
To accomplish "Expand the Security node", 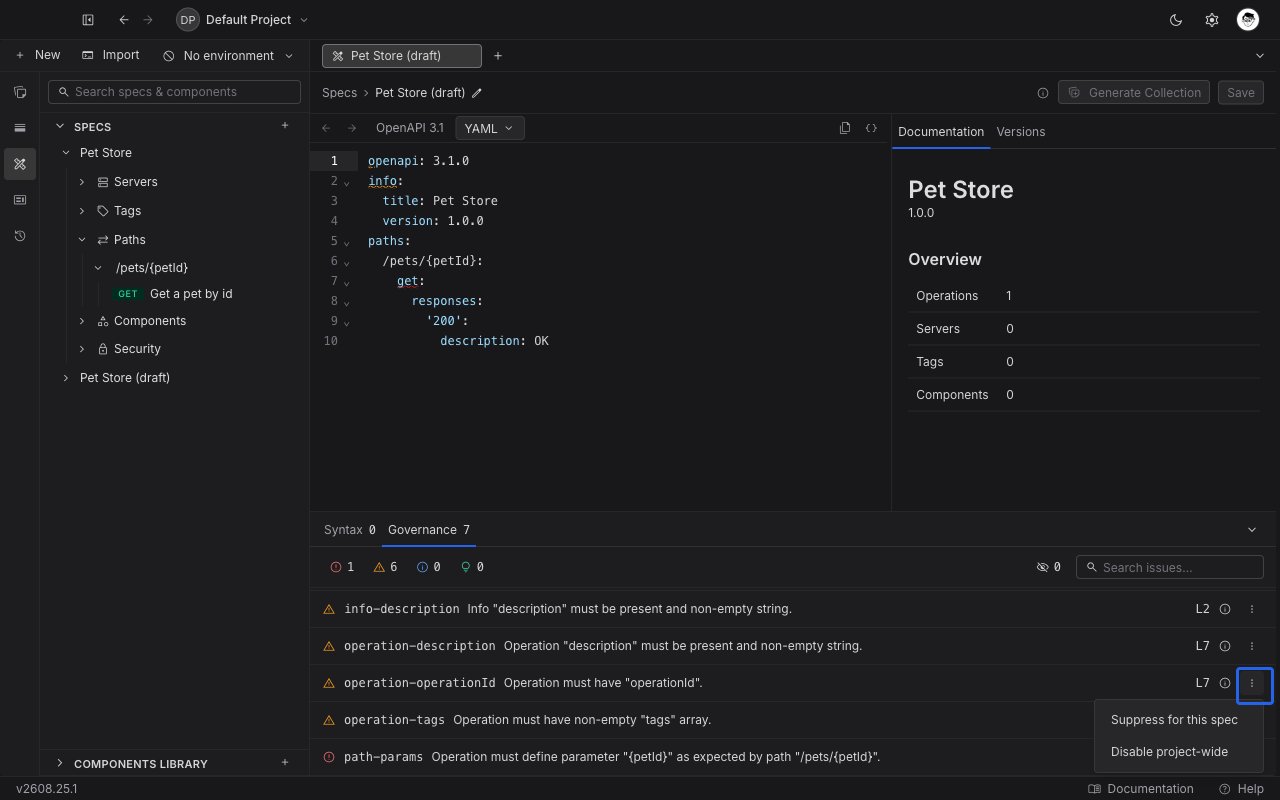I will click(x=82, y=349).
